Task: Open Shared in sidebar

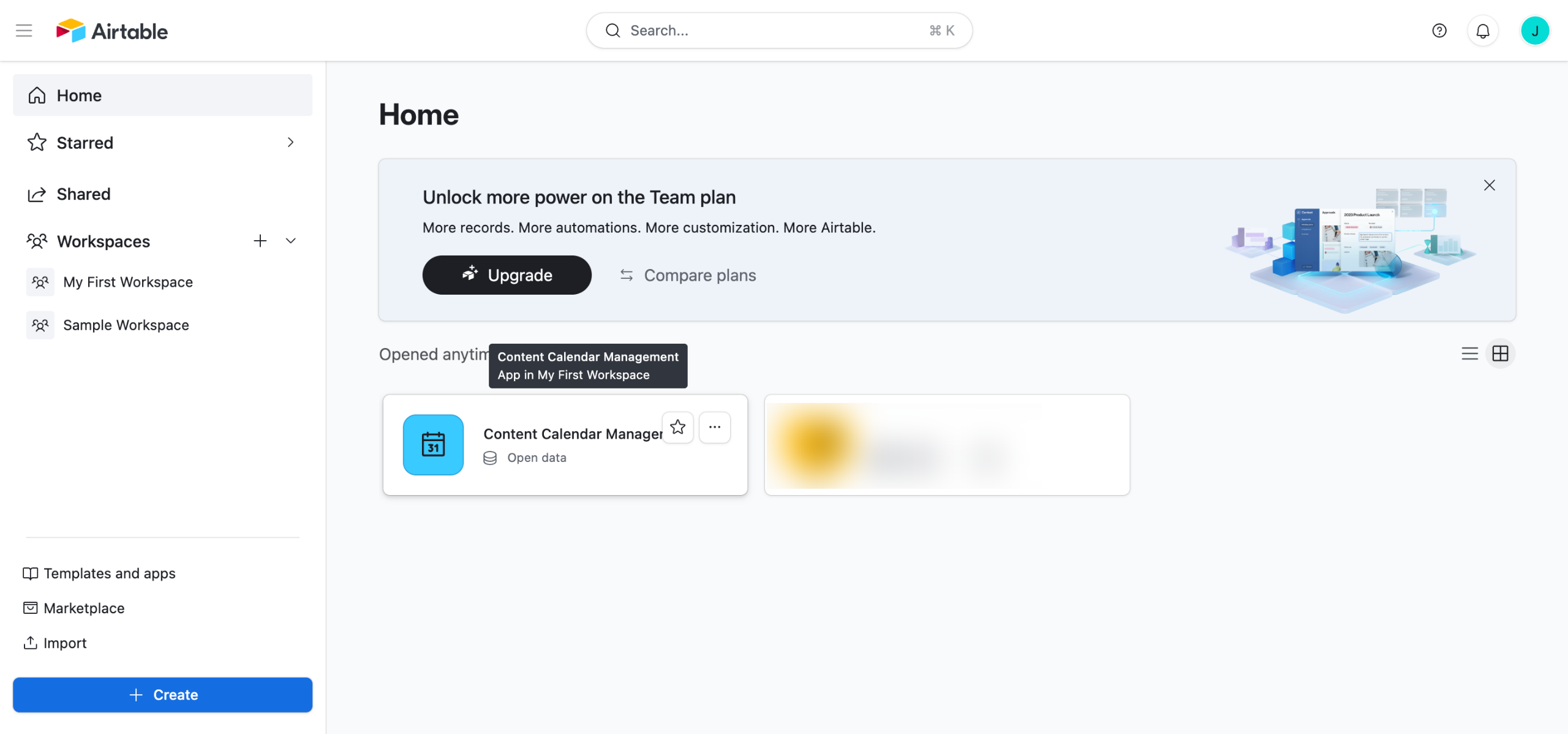Action: pyautogui.click(x=83, y=194)
